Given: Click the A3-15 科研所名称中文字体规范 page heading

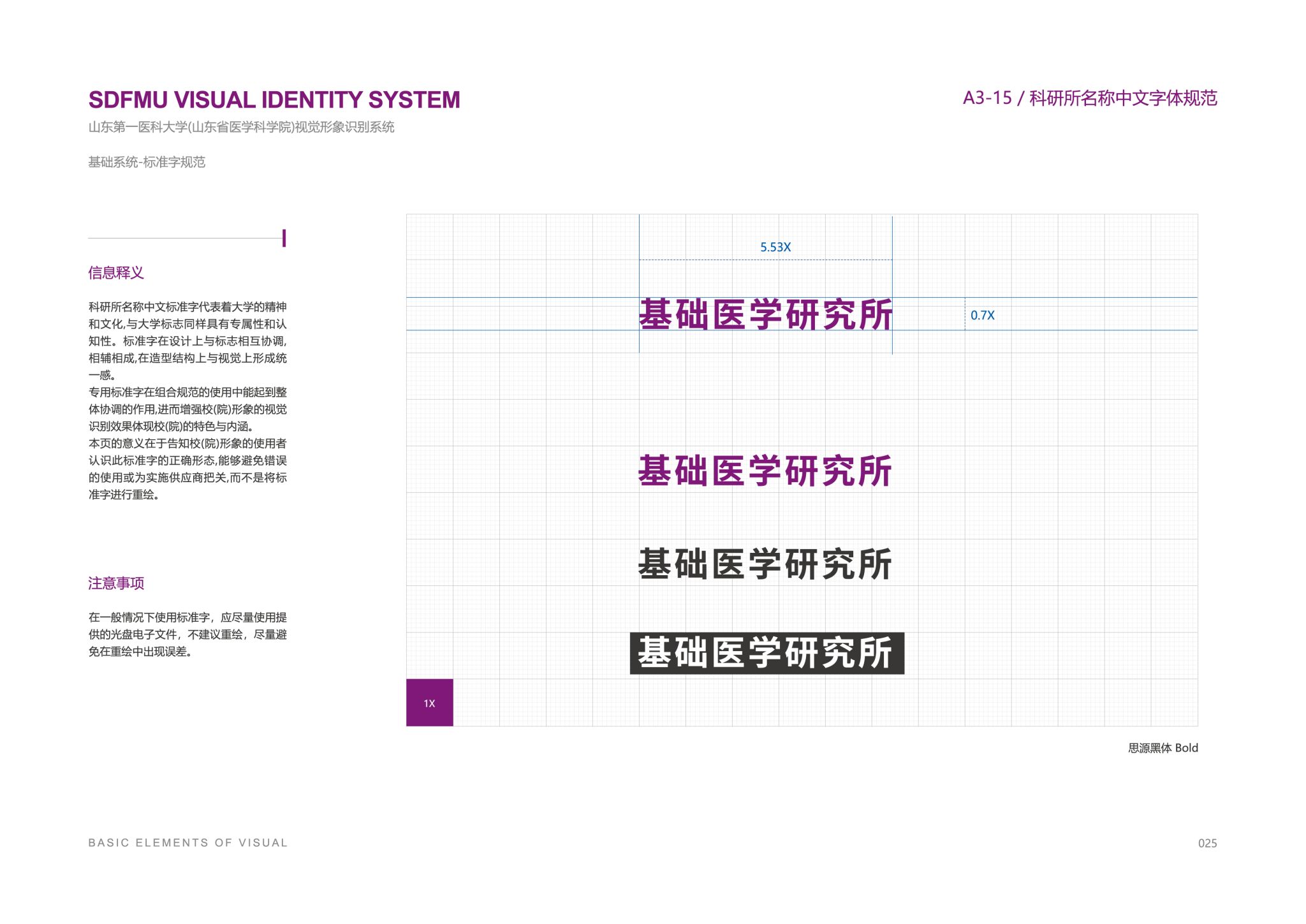Looking at the screenshot, I should click(1089, 98).
